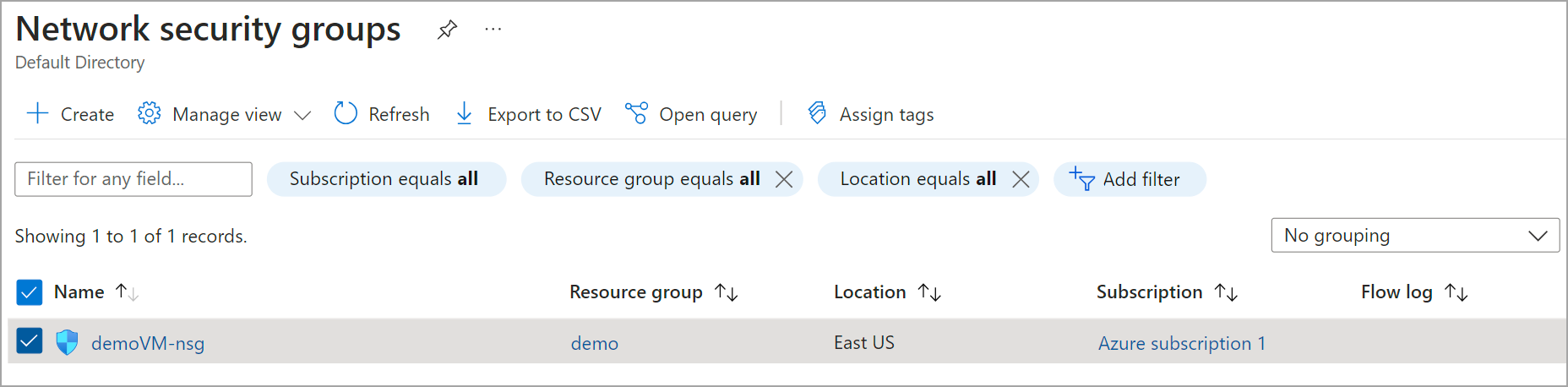Open the Subscription equals all filter
This screenshot has width=1568, height=387.
[386, 179]
